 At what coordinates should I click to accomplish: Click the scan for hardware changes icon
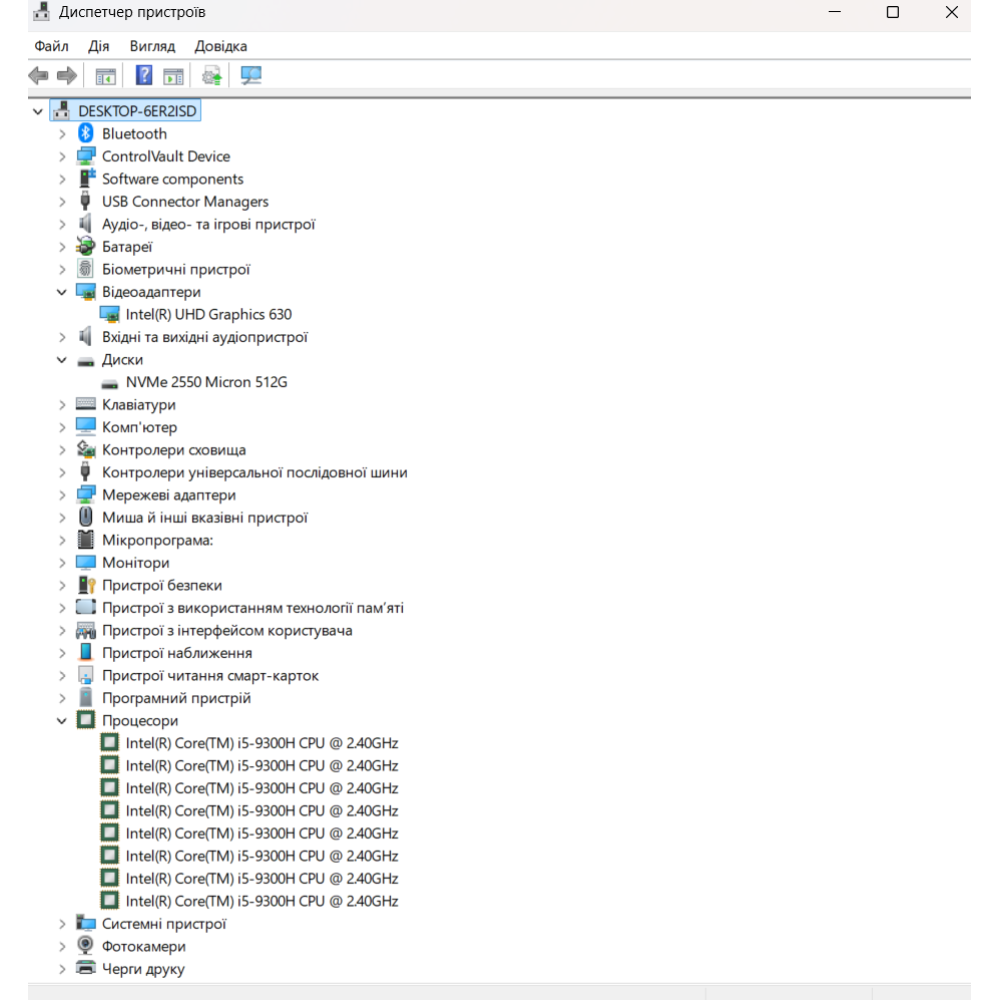[251, 75]
